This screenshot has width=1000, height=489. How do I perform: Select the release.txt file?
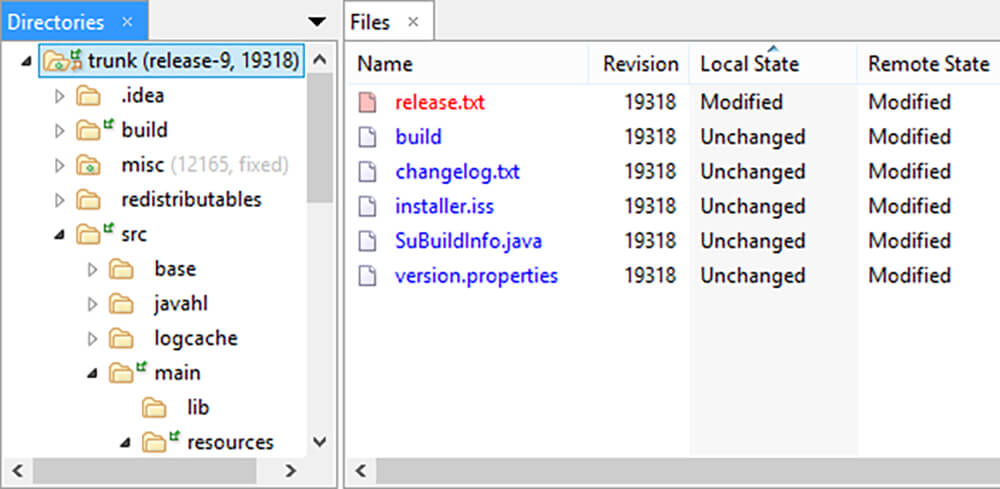click(439, 102)
